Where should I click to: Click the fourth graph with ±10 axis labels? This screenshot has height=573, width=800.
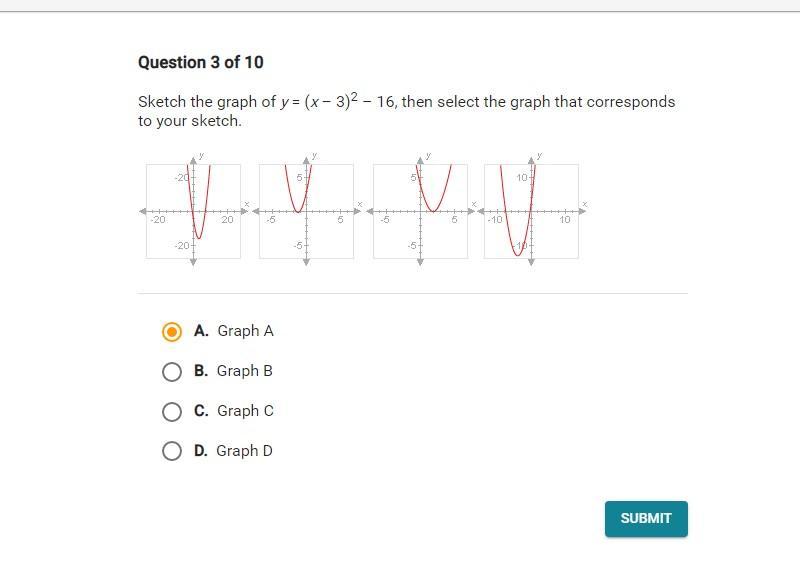pyautogui.click(x=531, y=211)
